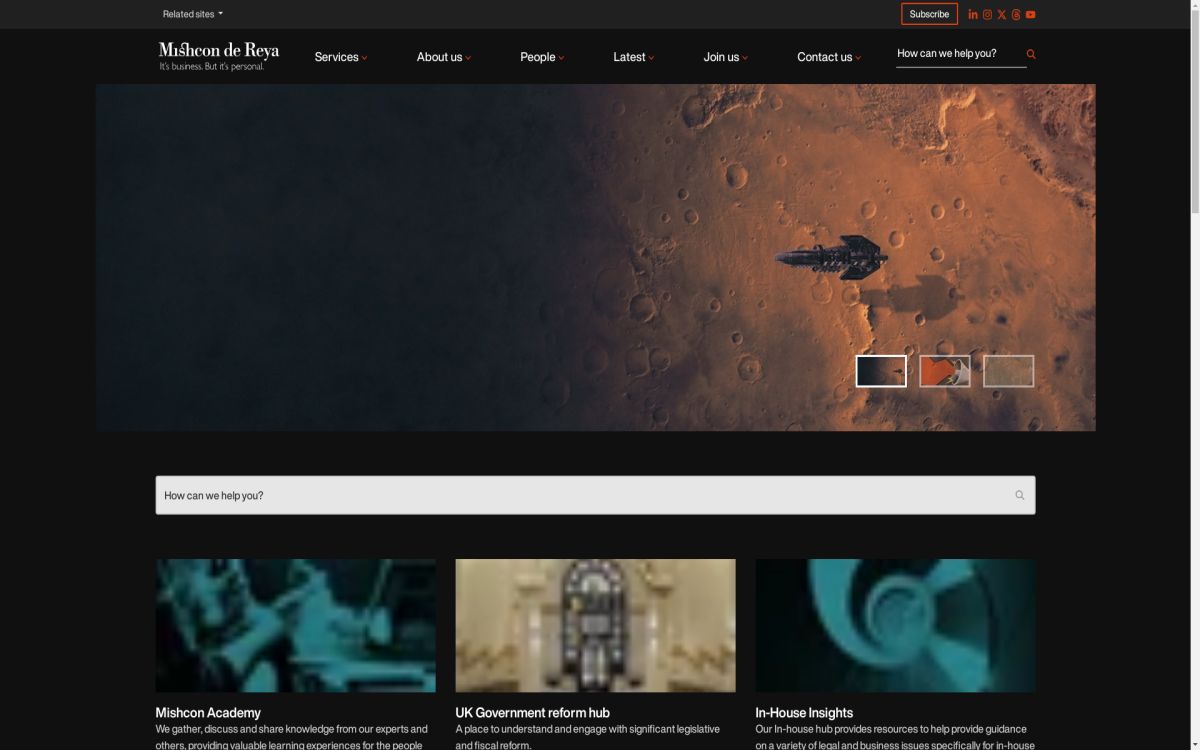Open the Instagram social icon

(x=987, y=14)
